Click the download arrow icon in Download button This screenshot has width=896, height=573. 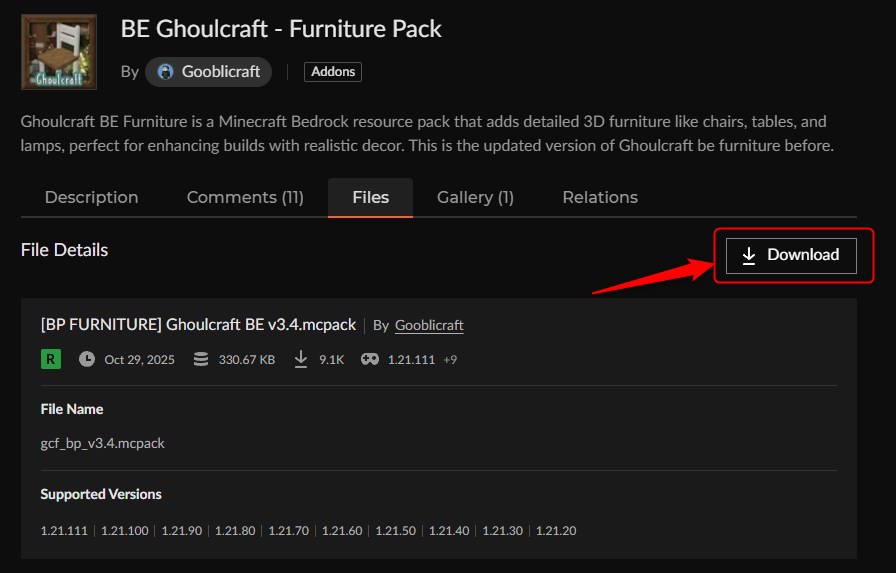pos(749,255)
